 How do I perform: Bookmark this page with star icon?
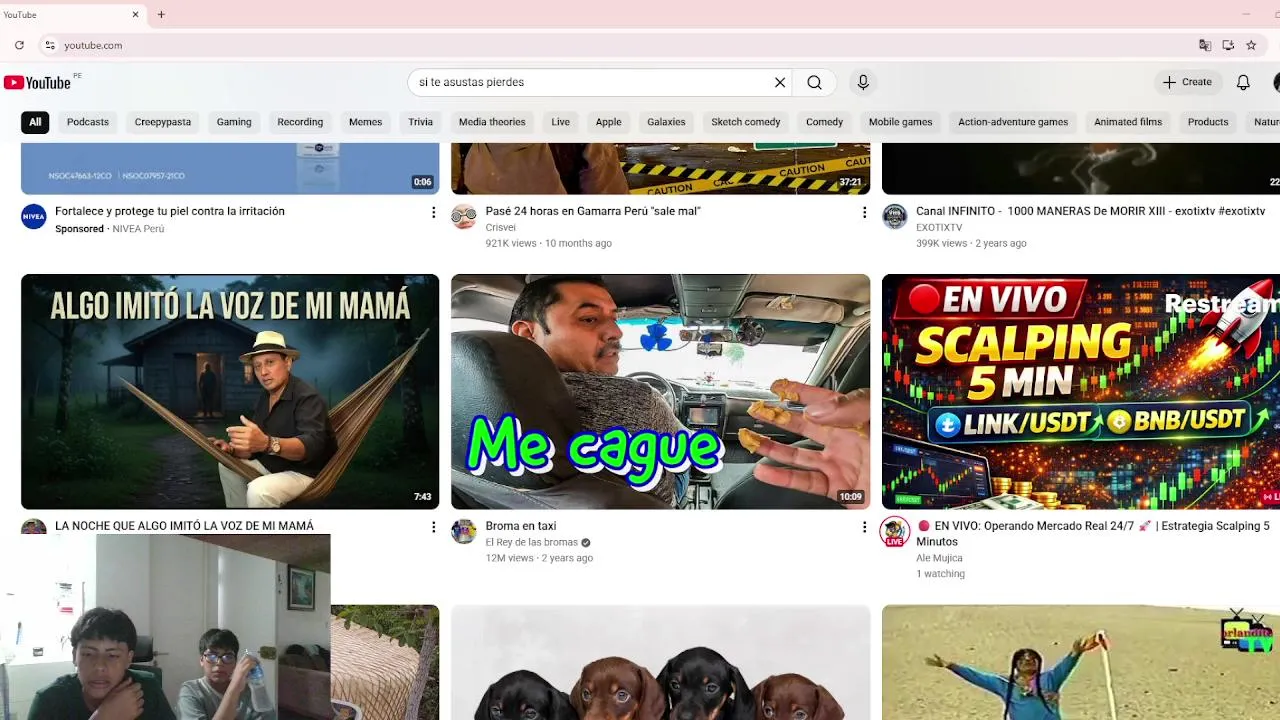pyautogui.click(x=1251, y=45)
